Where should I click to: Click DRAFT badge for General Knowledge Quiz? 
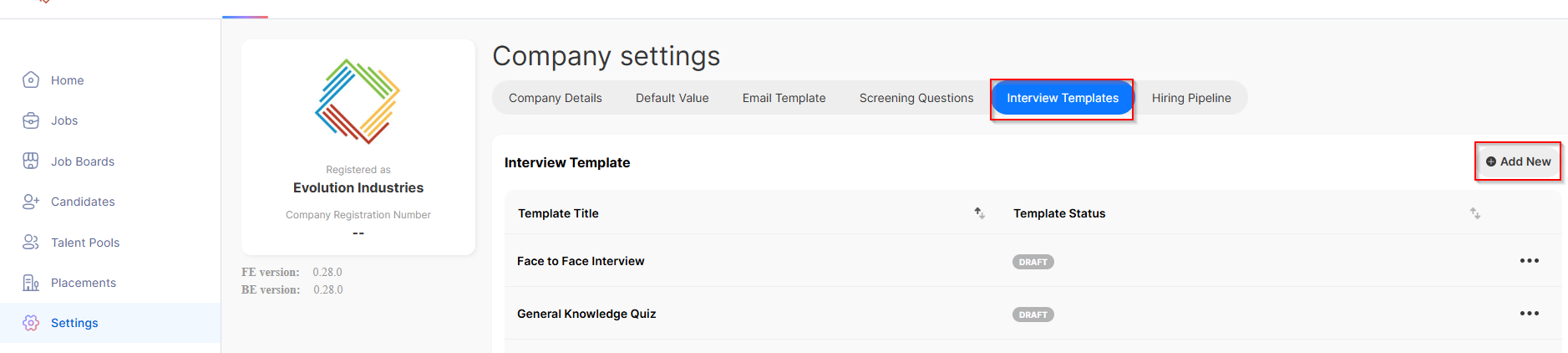click(x=1033, y=315)
